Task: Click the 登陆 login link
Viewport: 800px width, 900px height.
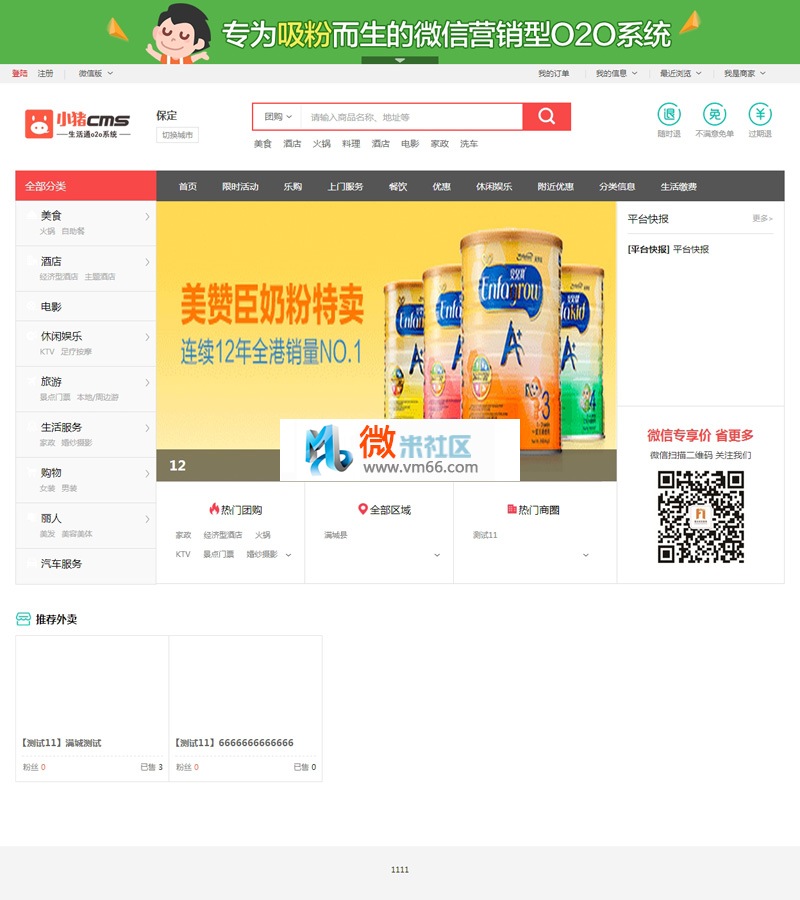Action: [20, 73]
